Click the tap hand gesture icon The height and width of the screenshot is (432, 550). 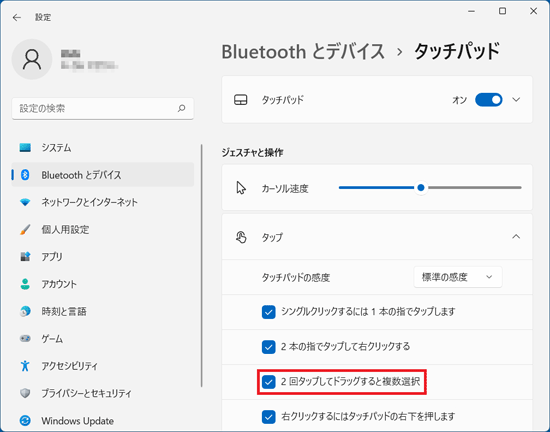[241, 237]
